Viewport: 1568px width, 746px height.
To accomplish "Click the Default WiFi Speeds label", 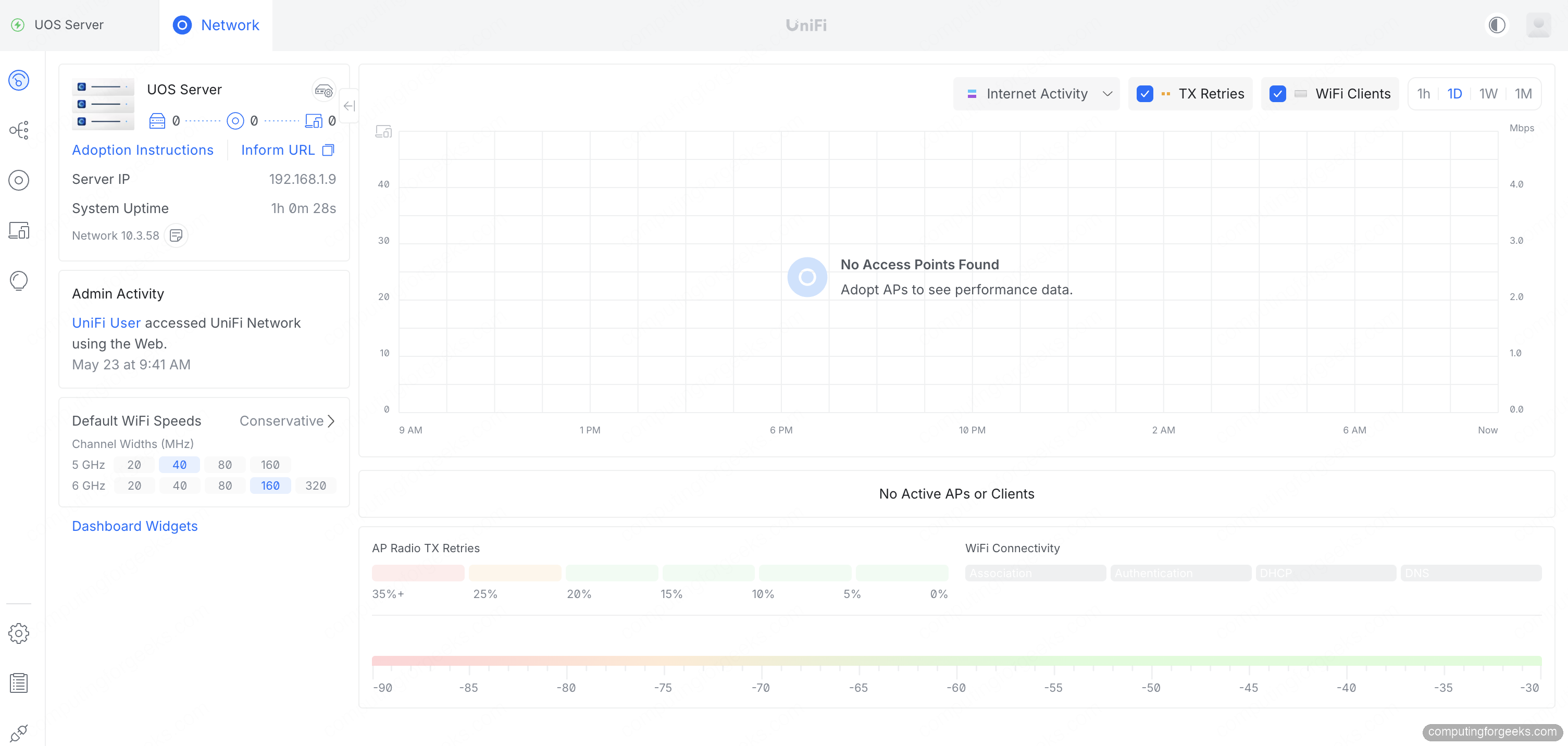I will coord(136,421).
